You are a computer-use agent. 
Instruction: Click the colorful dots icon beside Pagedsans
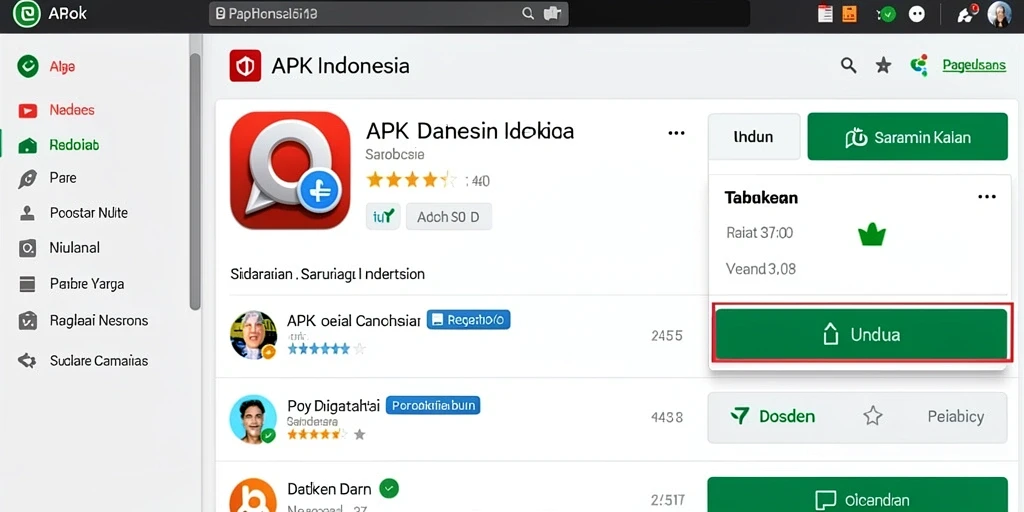pyautogui.click(x=919, y=65)
